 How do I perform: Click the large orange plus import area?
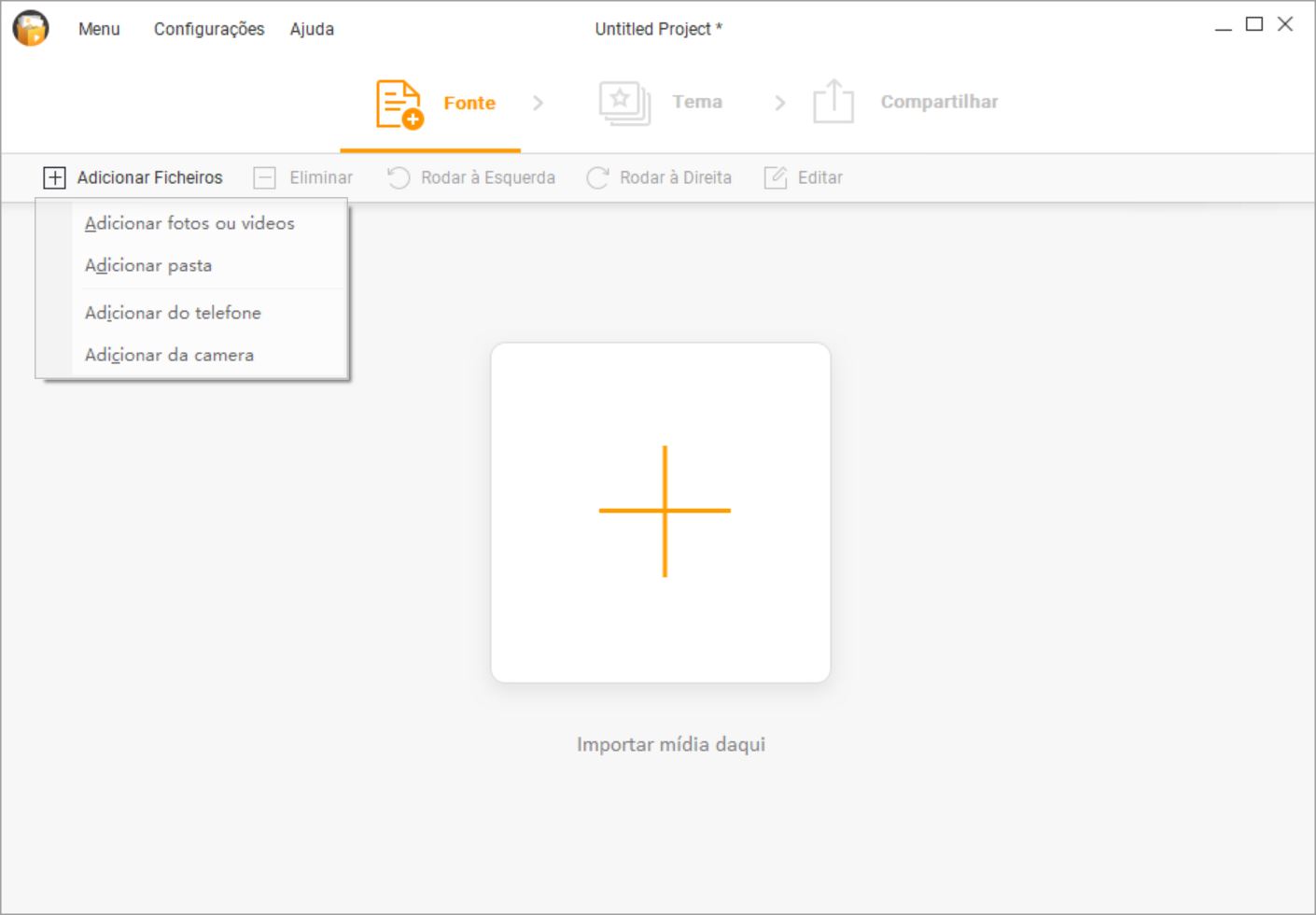665,511
